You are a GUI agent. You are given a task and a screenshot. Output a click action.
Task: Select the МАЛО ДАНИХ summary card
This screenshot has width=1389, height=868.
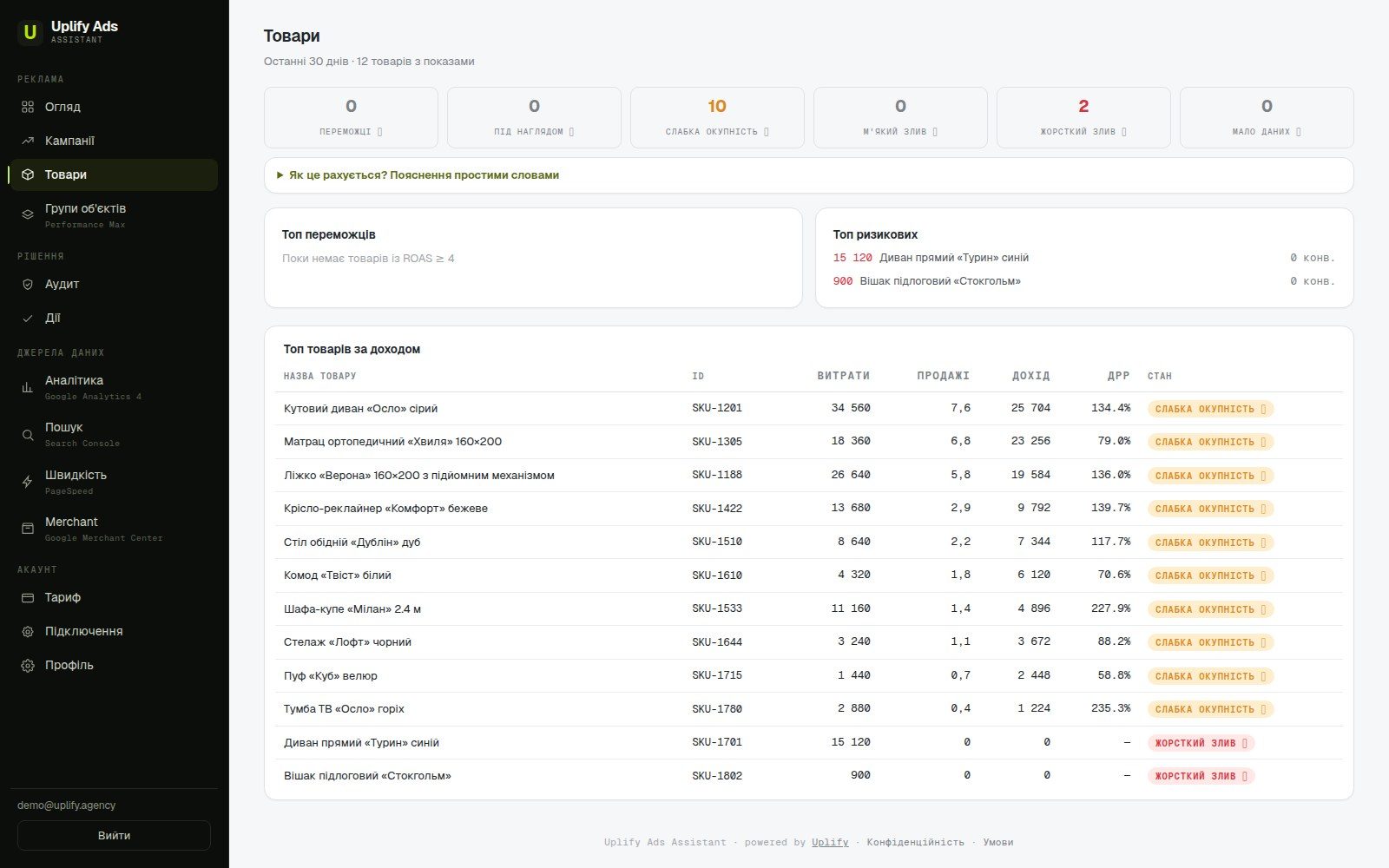click(x=1267, y=117)
